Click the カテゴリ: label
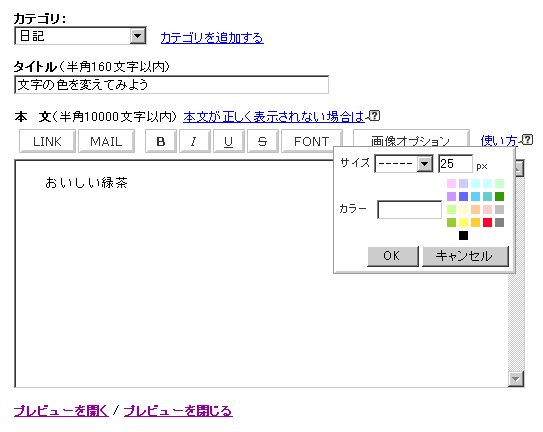The image size is (543, 432). coord(40,18)
